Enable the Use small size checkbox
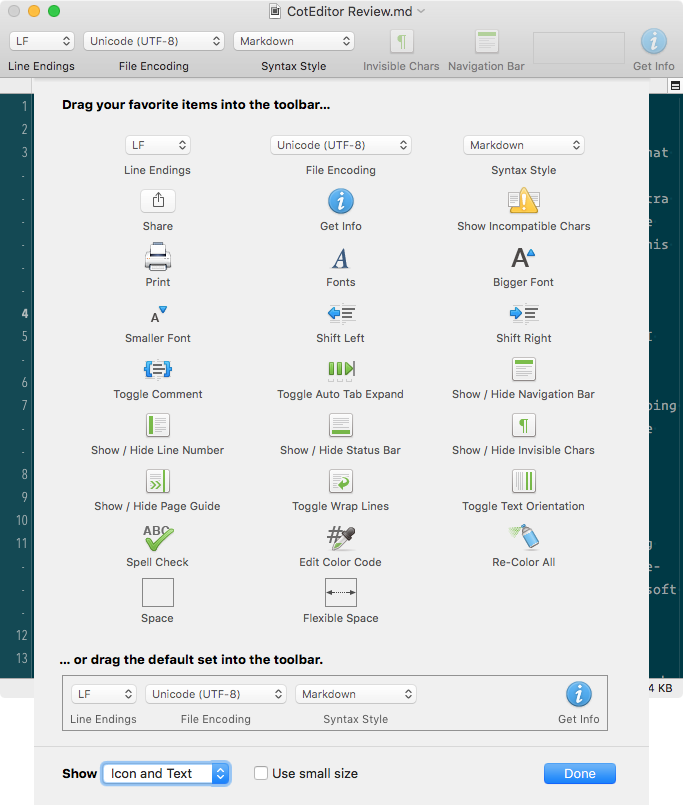This screenshot has height=805, width=683. 261,773
